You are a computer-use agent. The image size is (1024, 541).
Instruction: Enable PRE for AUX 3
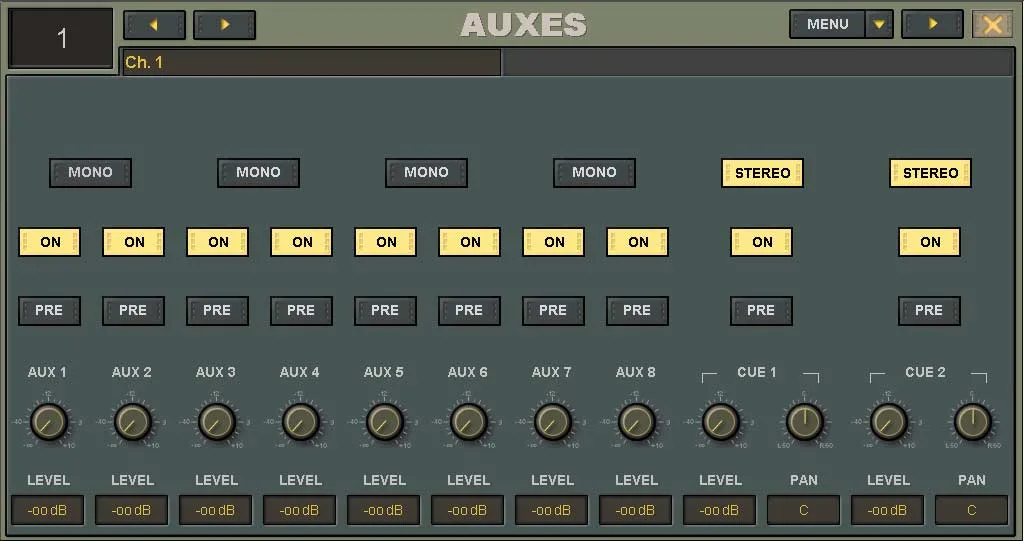click(x=217, y=310)
